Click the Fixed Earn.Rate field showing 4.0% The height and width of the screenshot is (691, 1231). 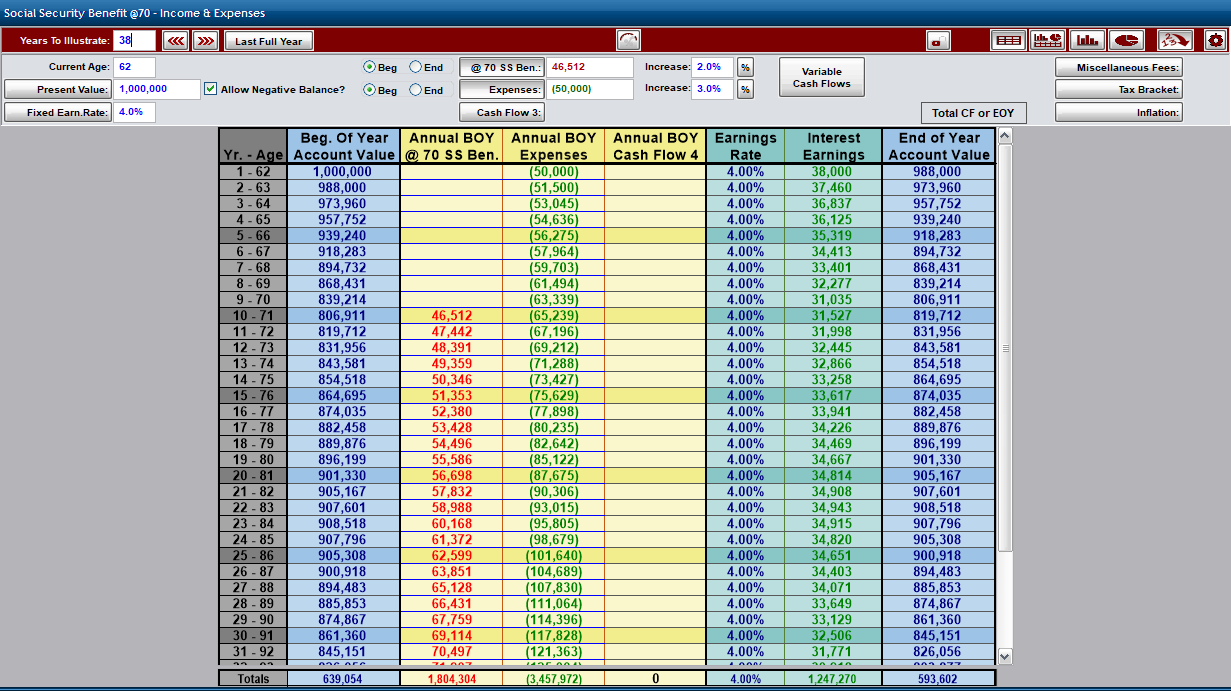point(135,112)
